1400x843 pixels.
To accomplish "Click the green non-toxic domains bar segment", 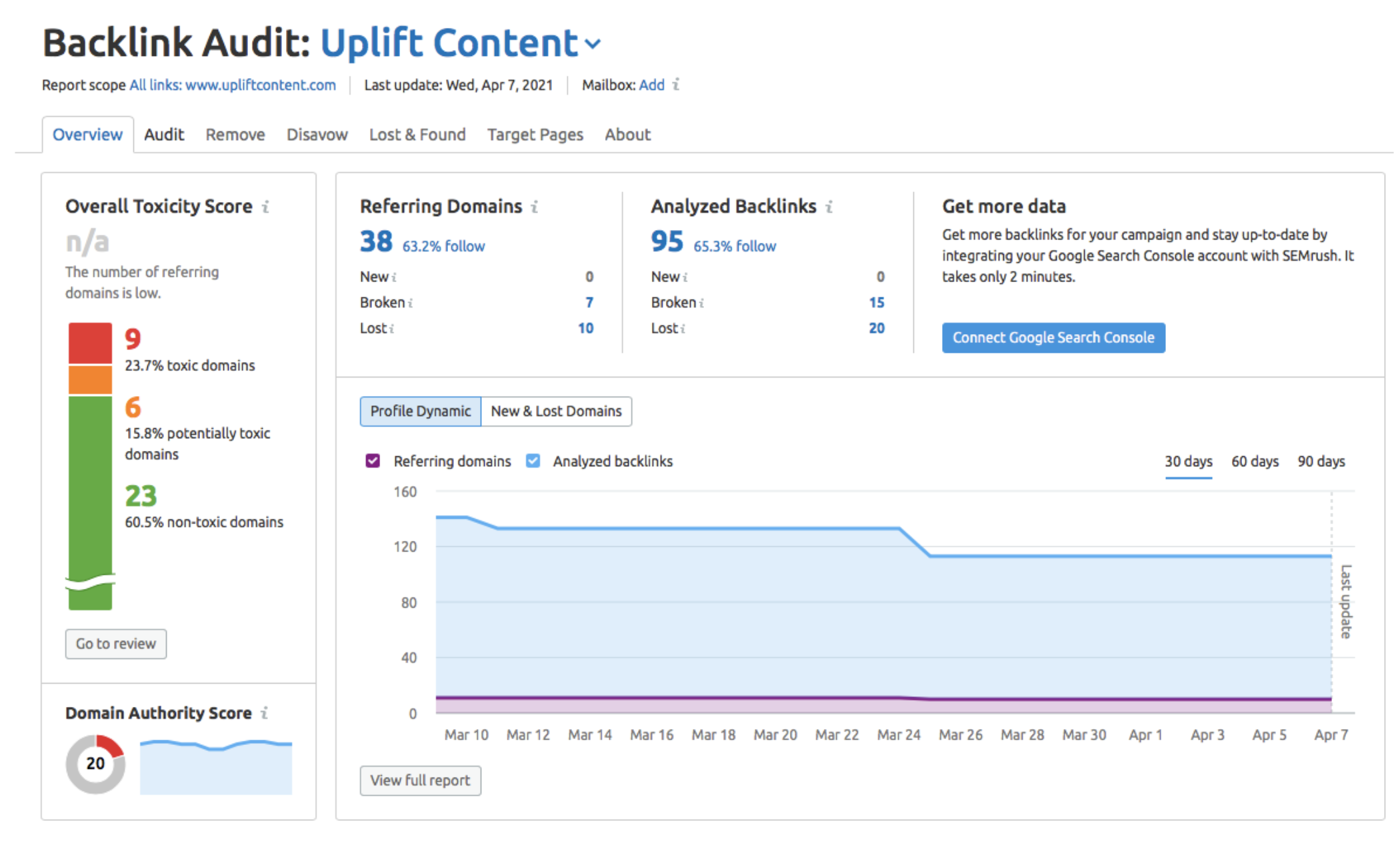I will [90, 503].
